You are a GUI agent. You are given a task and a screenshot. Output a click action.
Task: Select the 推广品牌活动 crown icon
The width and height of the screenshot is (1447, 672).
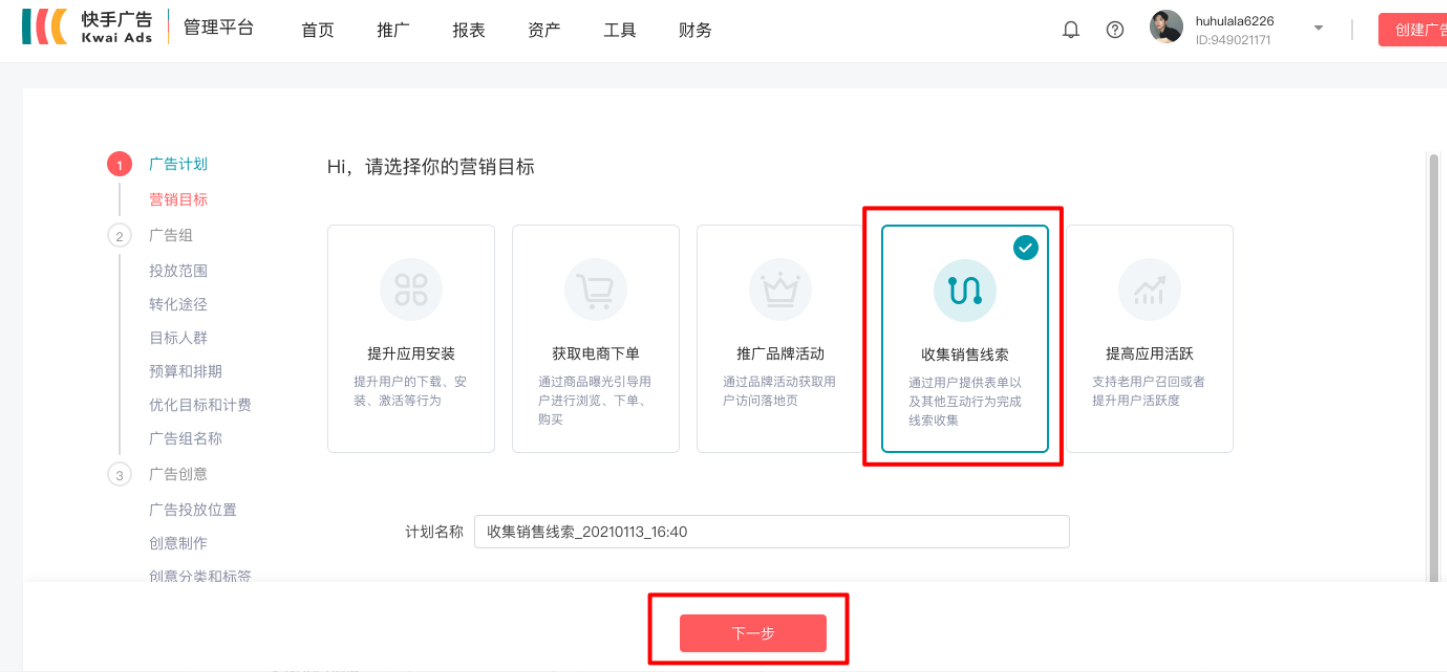[779, 289]
